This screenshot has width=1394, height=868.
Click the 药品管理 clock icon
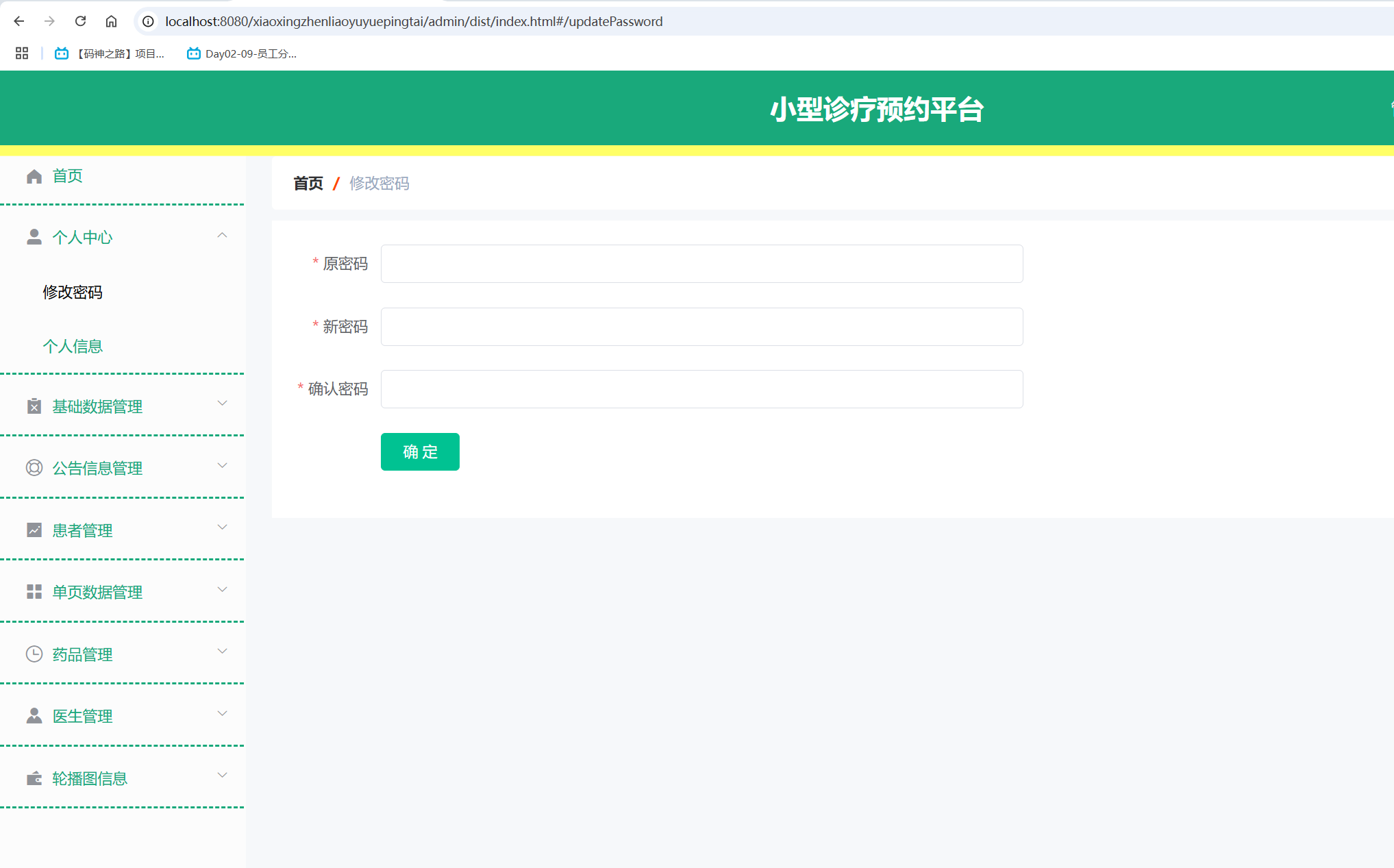coord(34,654)
